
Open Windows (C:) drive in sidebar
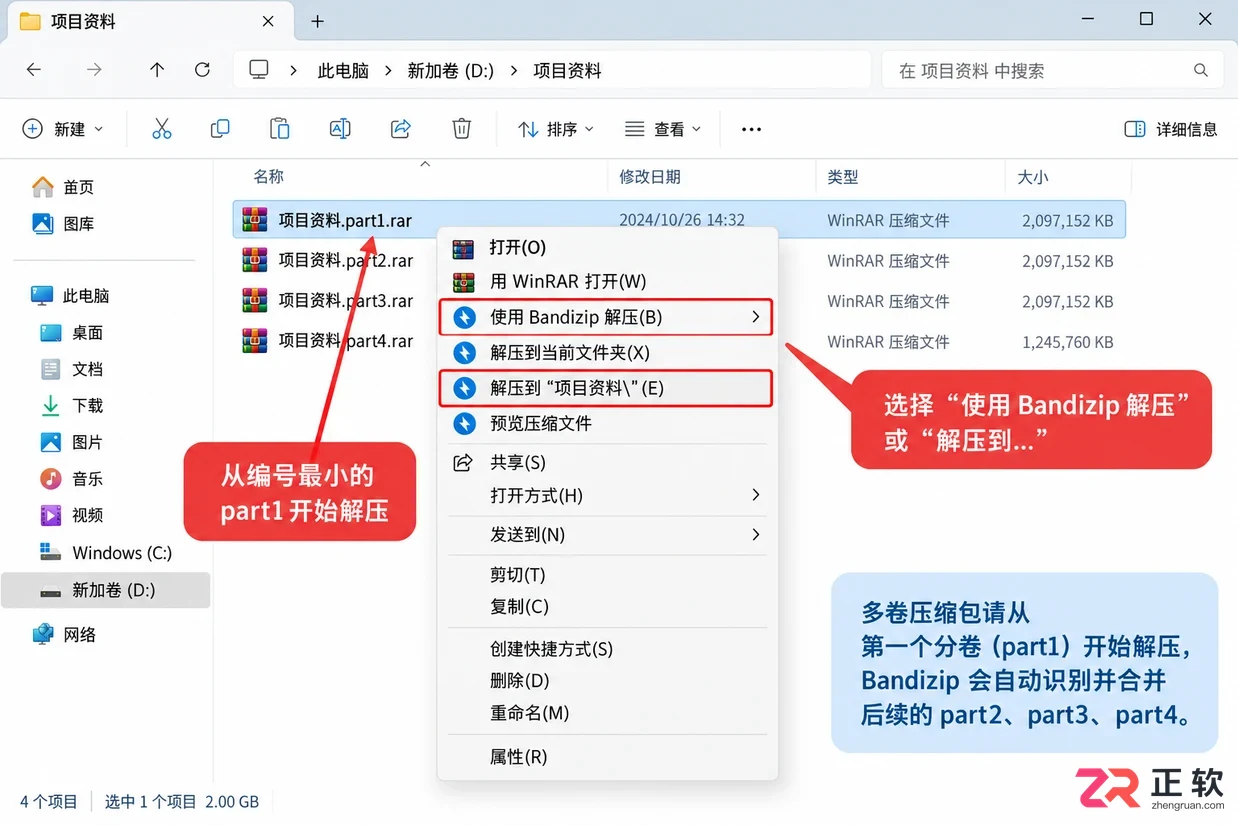[x=106, y=552]
